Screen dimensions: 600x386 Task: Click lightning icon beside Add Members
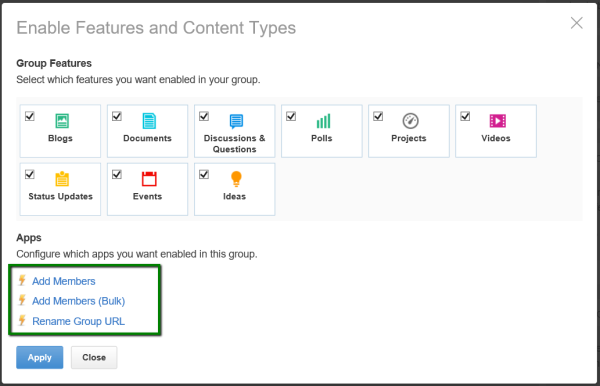[x=22, y=280]
